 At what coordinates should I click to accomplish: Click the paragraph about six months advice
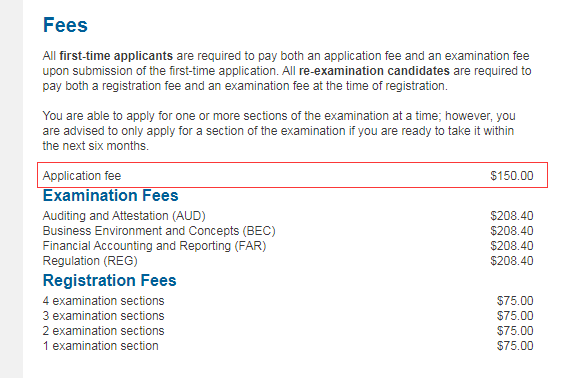pyautogui.click(x=279, y=131)
